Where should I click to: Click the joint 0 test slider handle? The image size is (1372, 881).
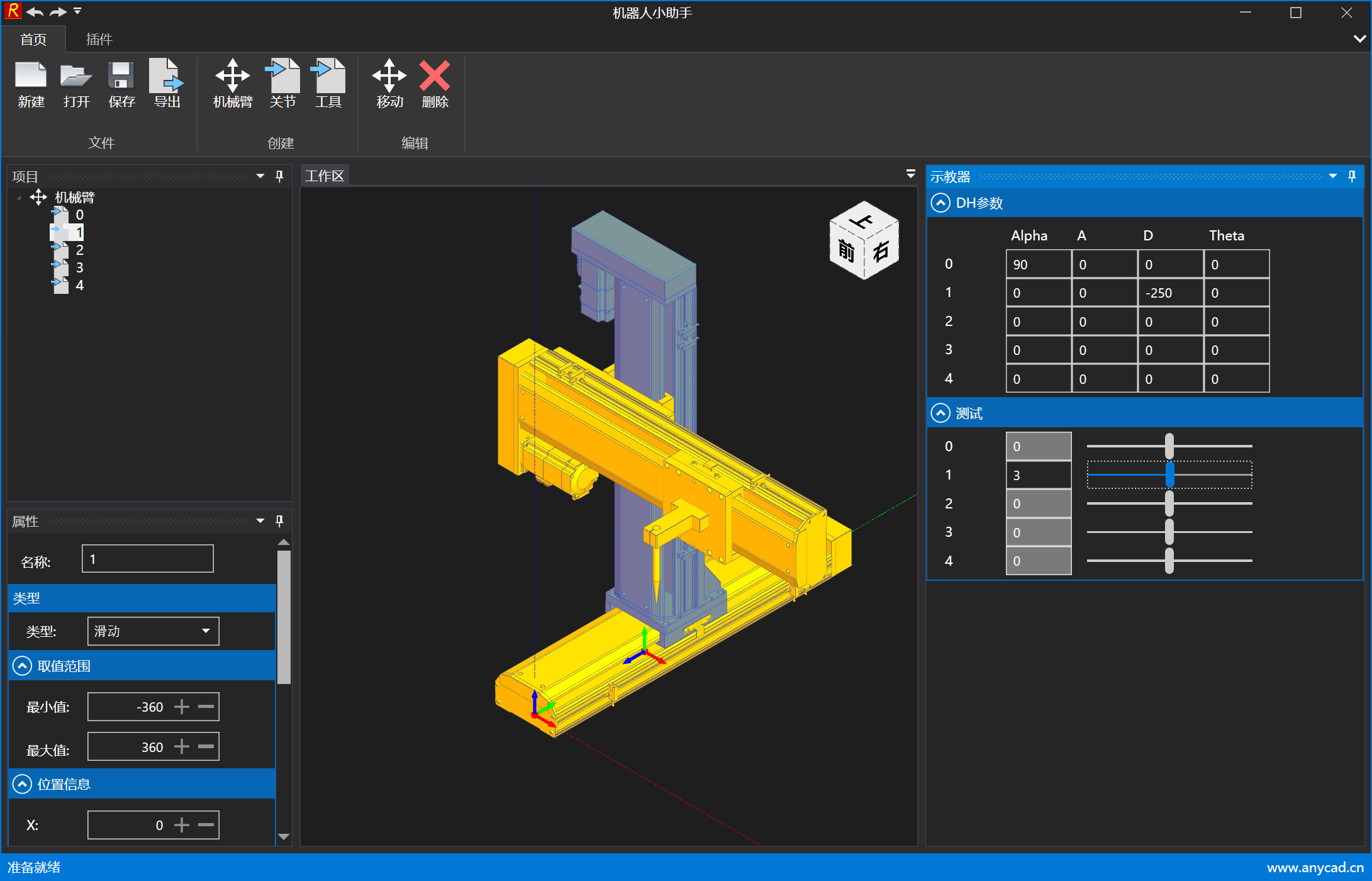point(1169,446)
